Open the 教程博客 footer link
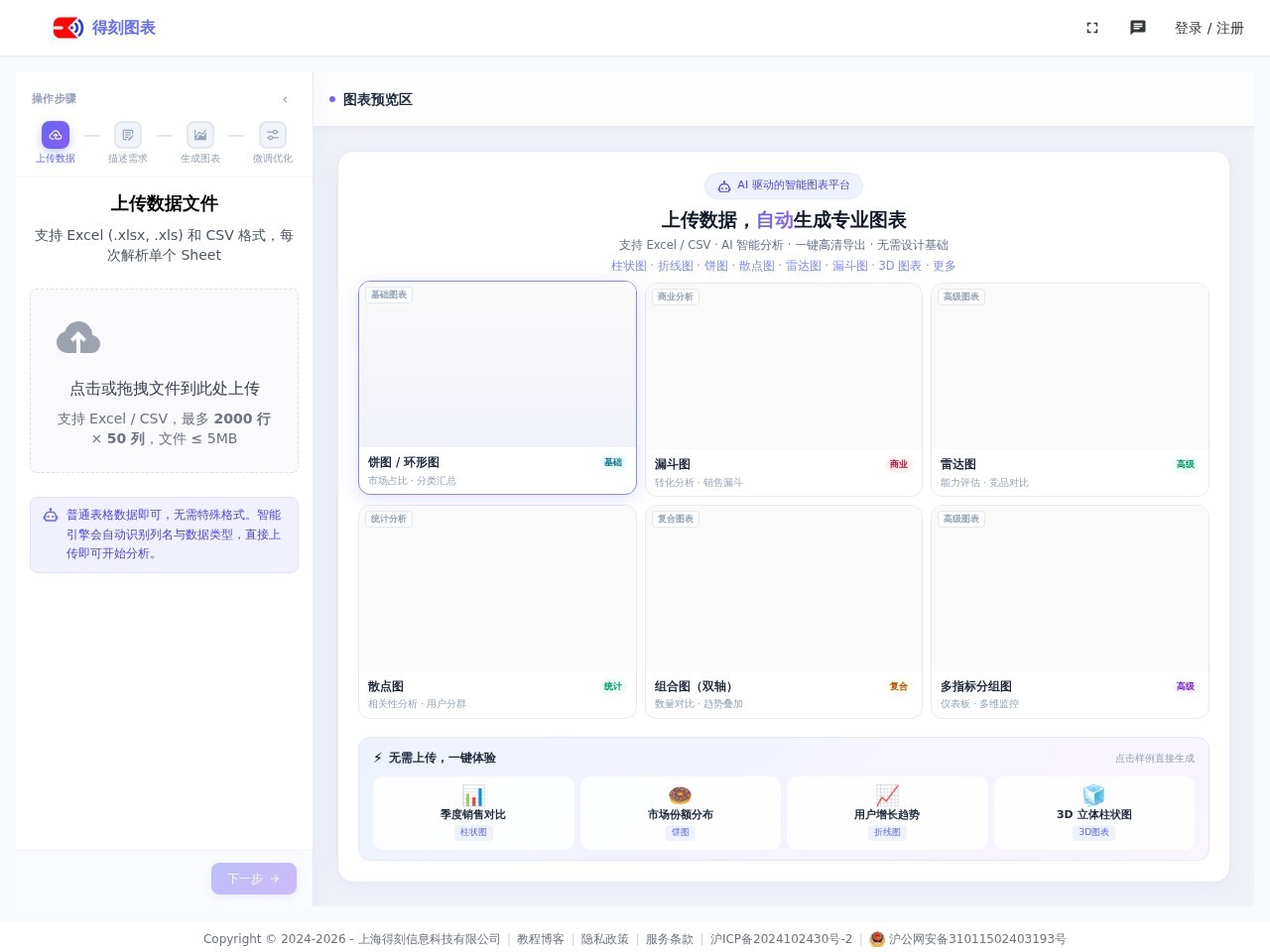The width and height of the screenshot is (1270, 952). click(x=541, y=939)
